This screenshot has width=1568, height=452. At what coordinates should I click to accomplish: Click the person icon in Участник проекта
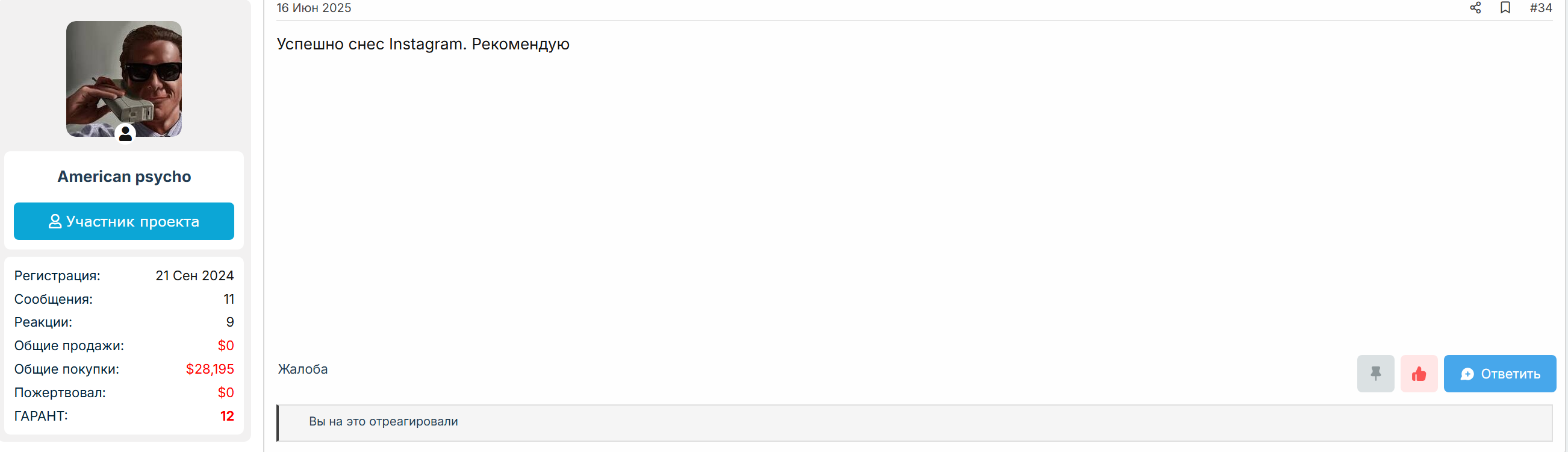[x=55, y=221]
